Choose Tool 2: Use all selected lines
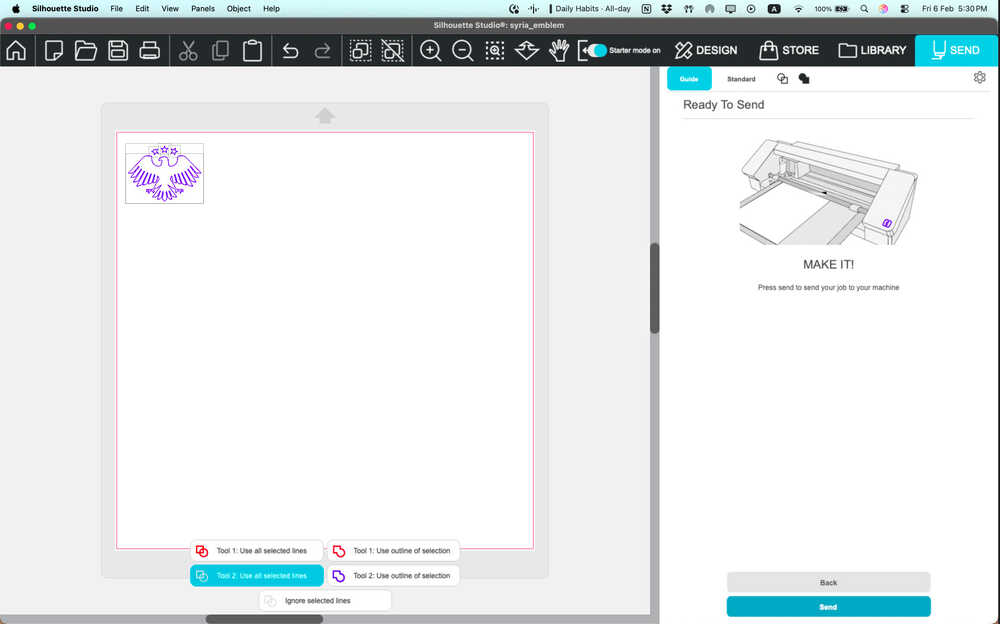 click(x=257, y=576)
